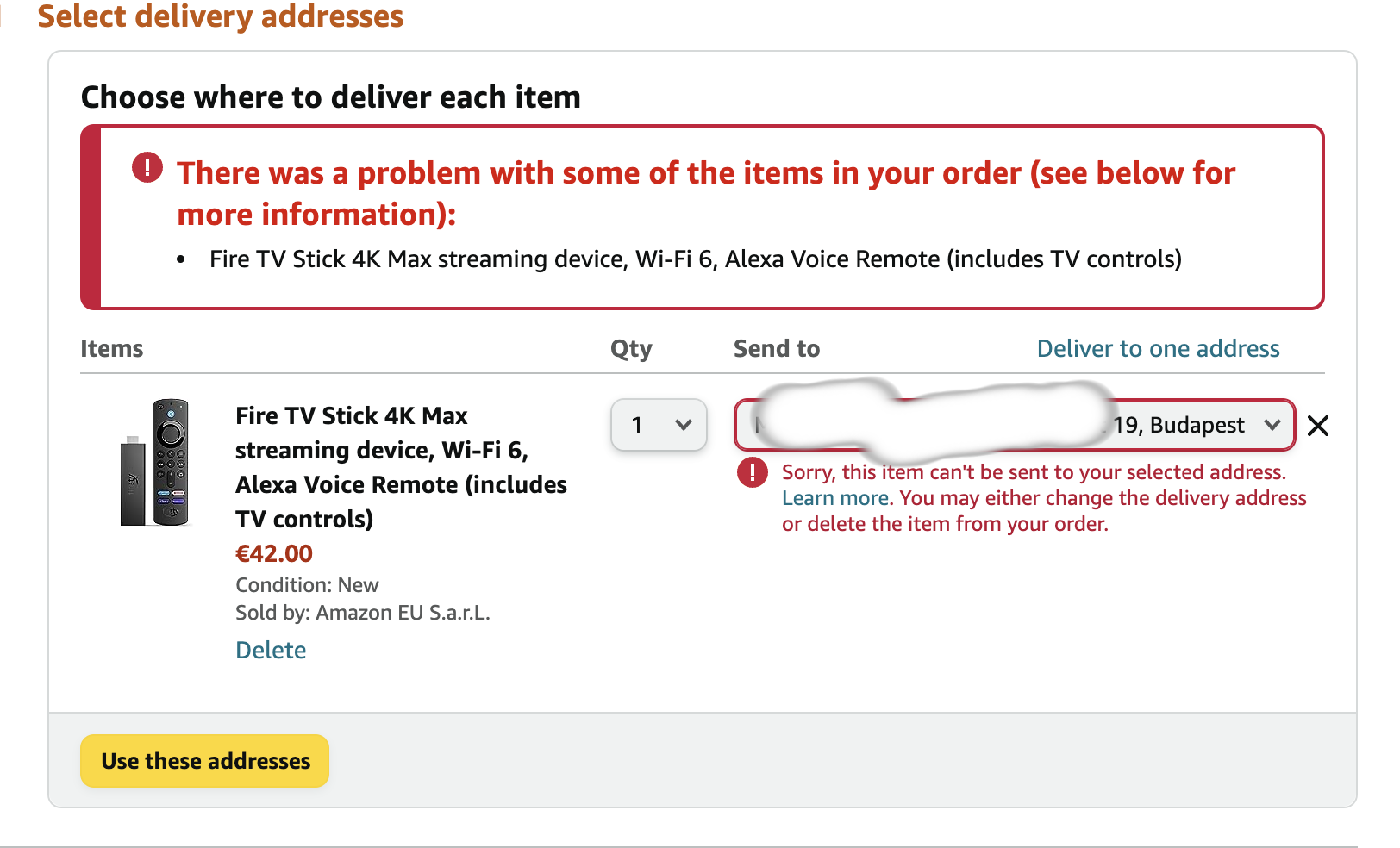Click the 'Select delivery addresses' heading
This screenshot has height=848, width=1400.
(x=221, y=17)
